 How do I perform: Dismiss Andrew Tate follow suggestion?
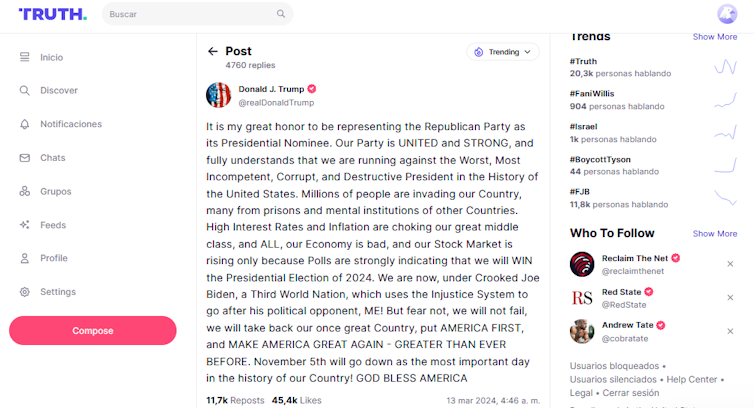tap(730, 331)
